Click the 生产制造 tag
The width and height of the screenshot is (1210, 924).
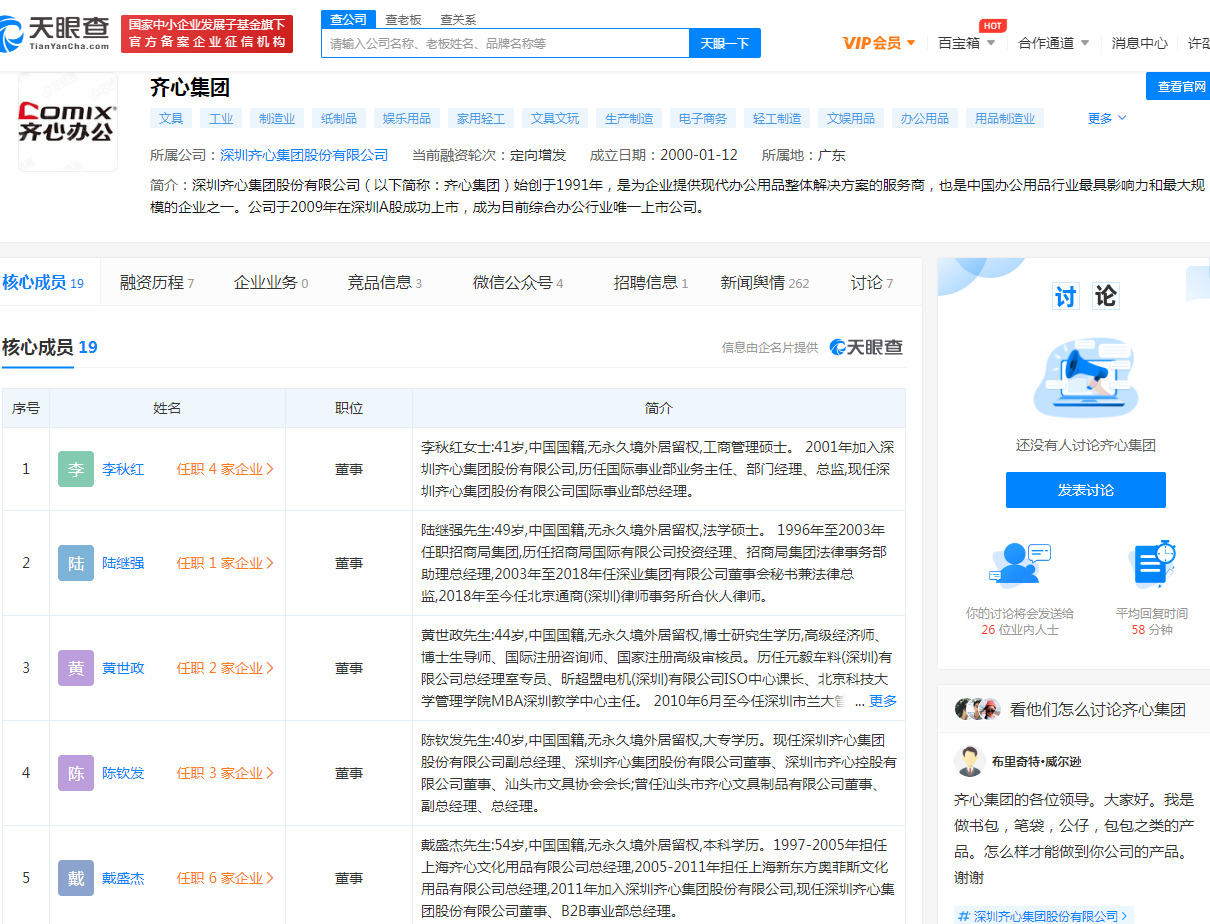tap(629, 118)
